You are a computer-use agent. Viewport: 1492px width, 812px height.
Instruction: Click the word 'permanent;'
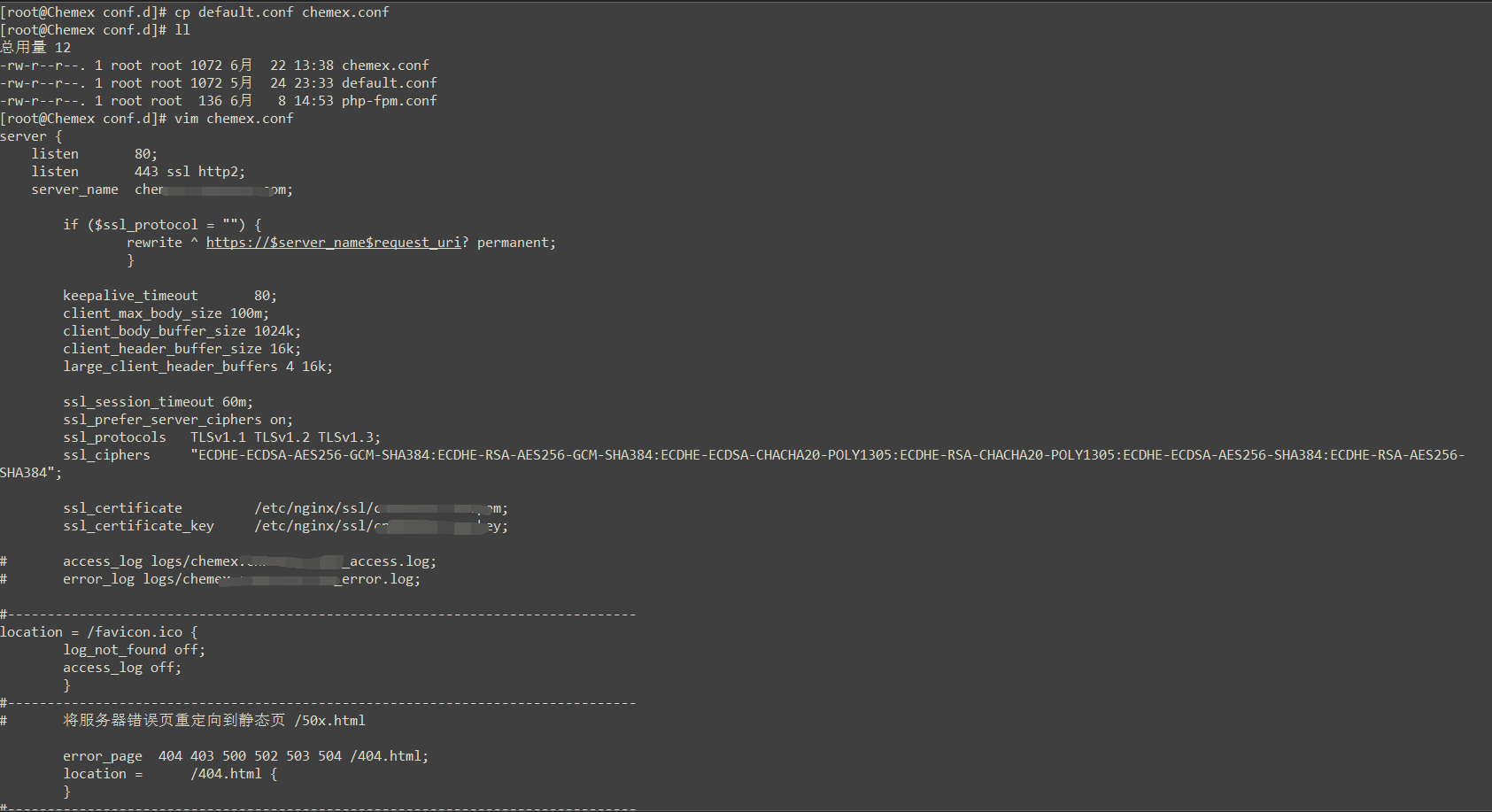coord(516,243)
